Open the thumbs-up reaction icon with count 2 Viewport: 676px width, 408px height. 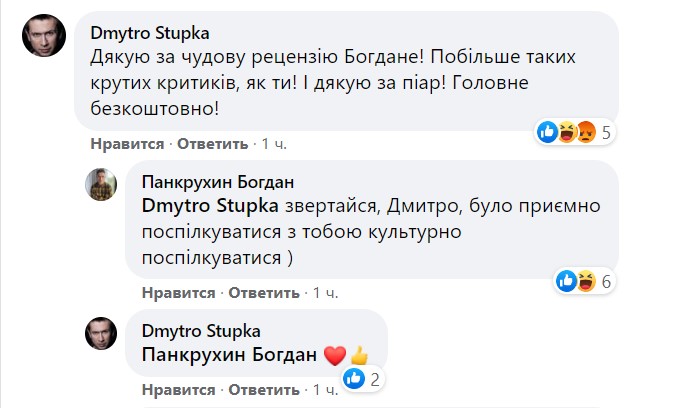click(x=353, y=378)
